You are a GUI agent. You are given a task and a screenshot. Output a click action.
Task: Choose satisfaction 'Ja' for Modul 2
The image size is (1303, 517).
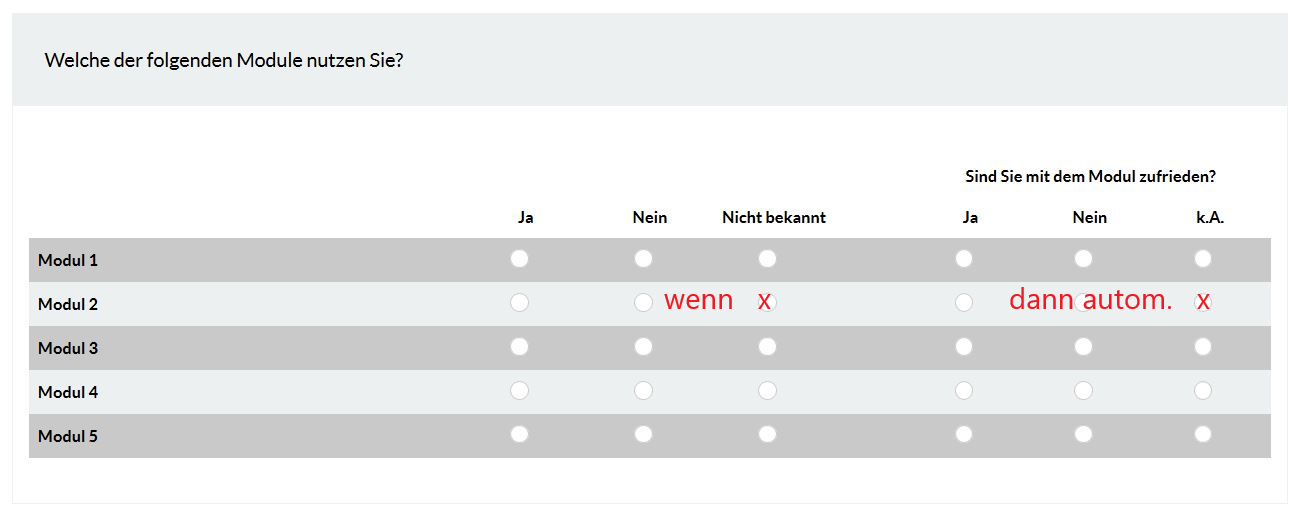click(x=963, y=303)
